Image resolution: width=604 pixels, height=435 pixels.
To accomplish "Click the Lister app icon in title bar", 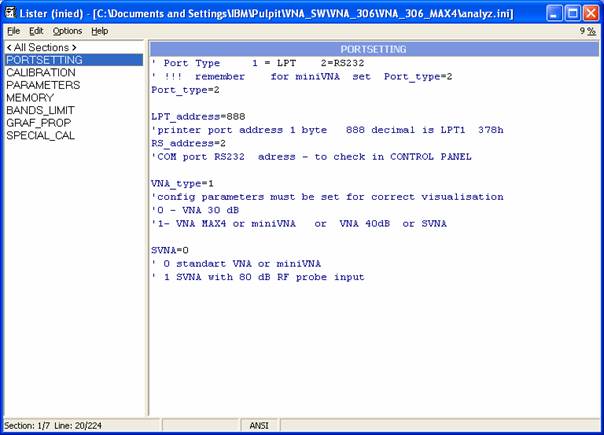I will point(10,13).
